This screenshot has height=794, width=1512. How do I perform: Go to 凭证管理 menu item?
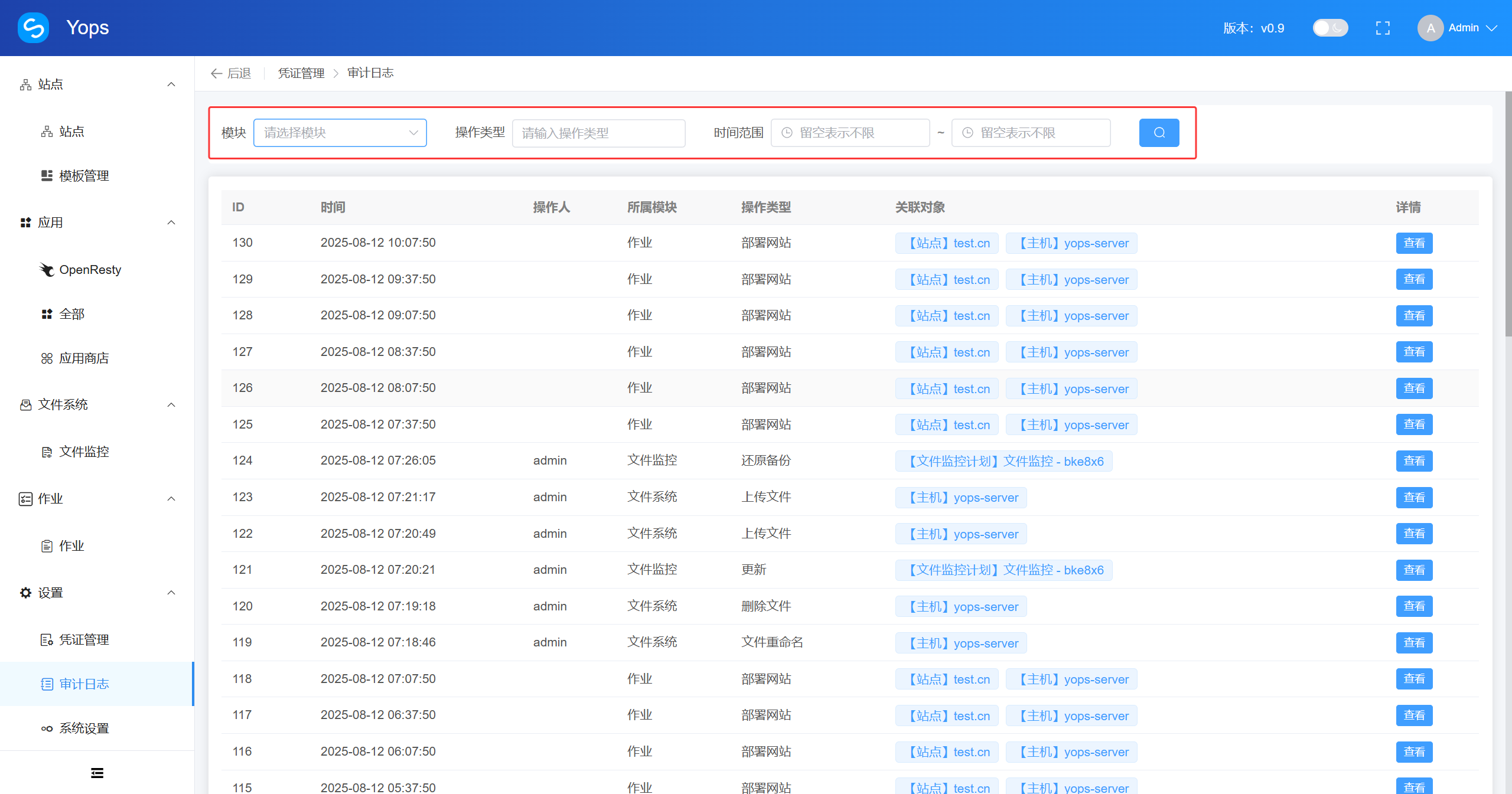click(x=84, y=640)
